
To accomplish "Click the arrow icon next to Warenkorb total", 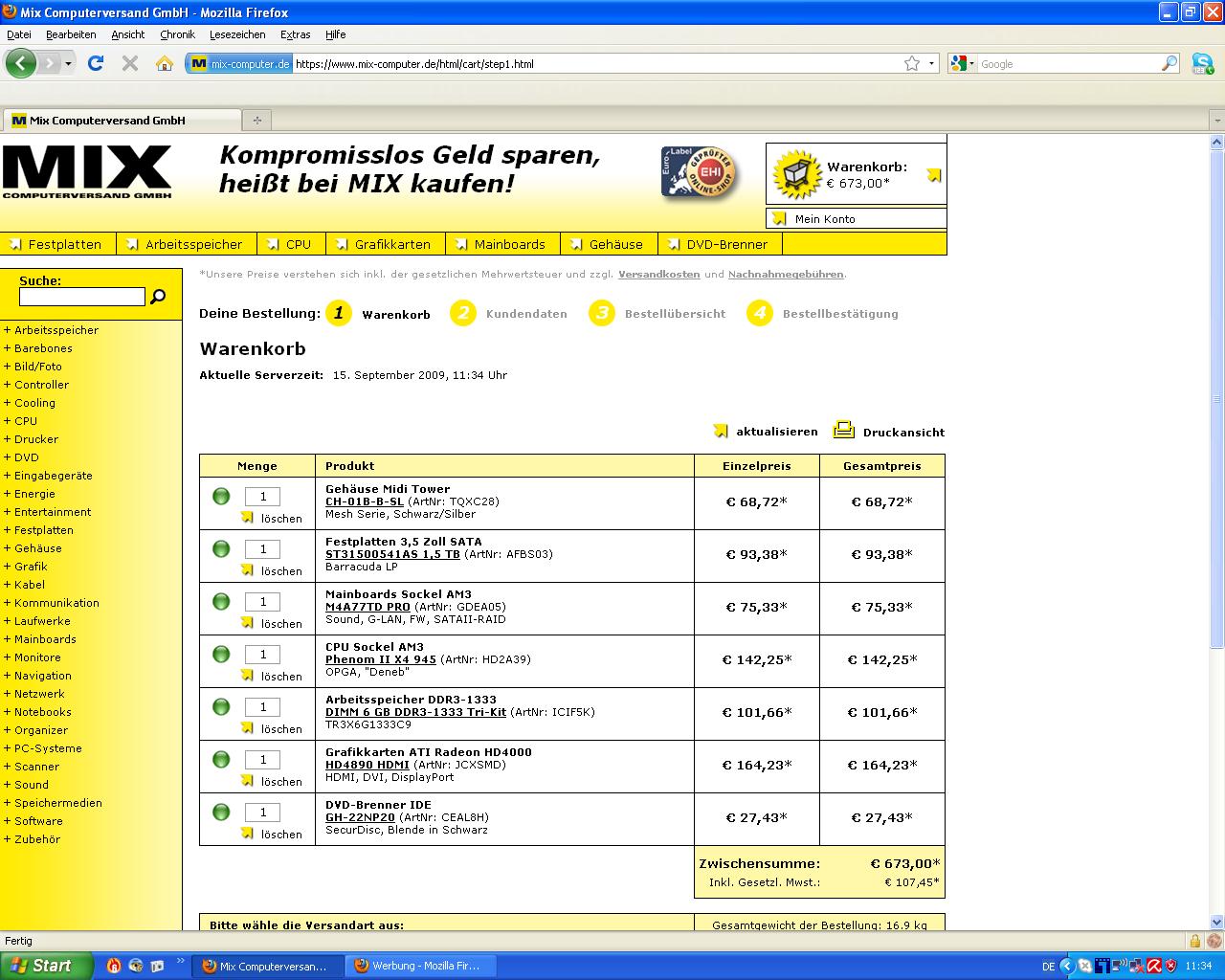I will [x=934, y=175].
